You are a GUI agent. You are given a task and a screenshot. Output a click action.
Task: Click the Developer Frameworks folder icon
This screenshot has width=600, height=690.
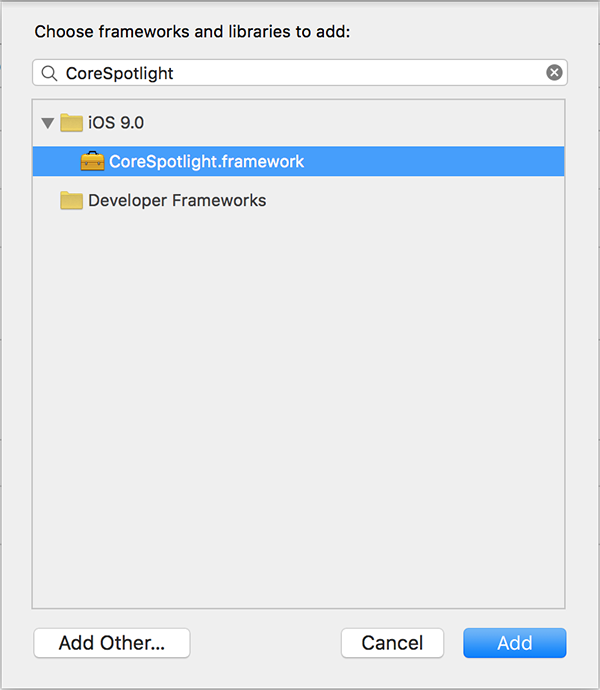[71, 200]
